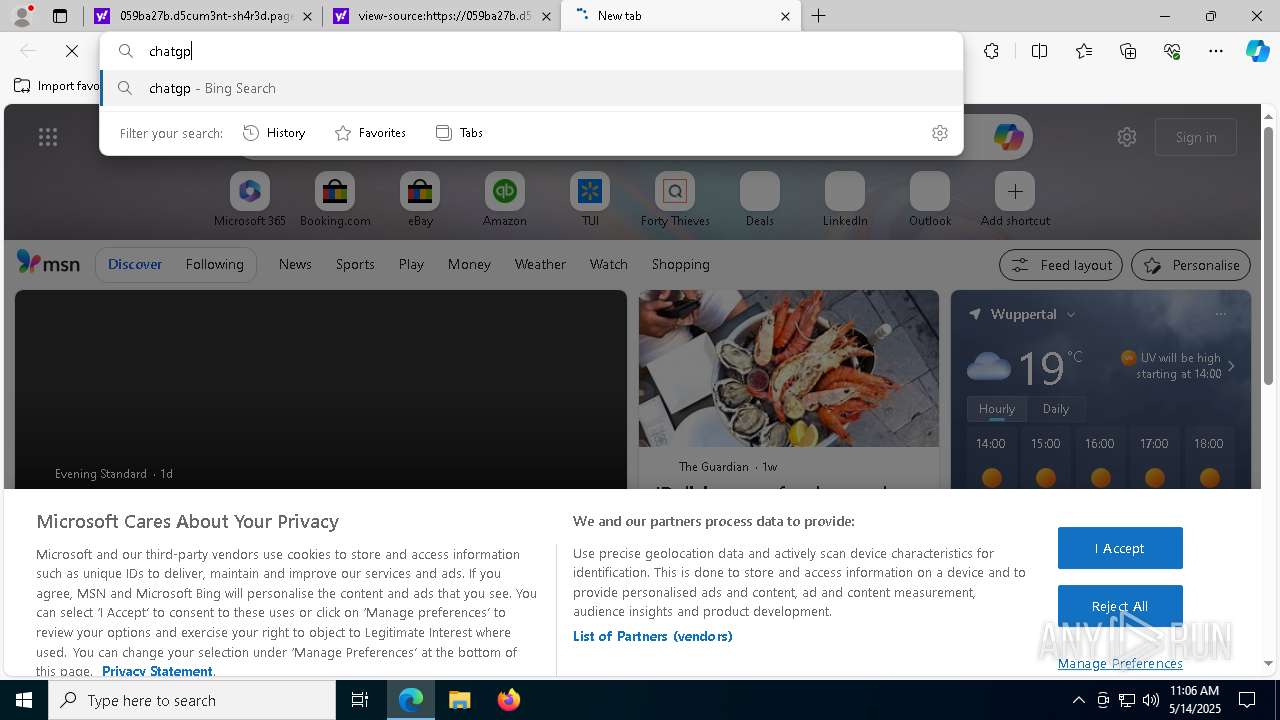Select the Following feed tab
The image size is (1280, 720).
point(214,264)
